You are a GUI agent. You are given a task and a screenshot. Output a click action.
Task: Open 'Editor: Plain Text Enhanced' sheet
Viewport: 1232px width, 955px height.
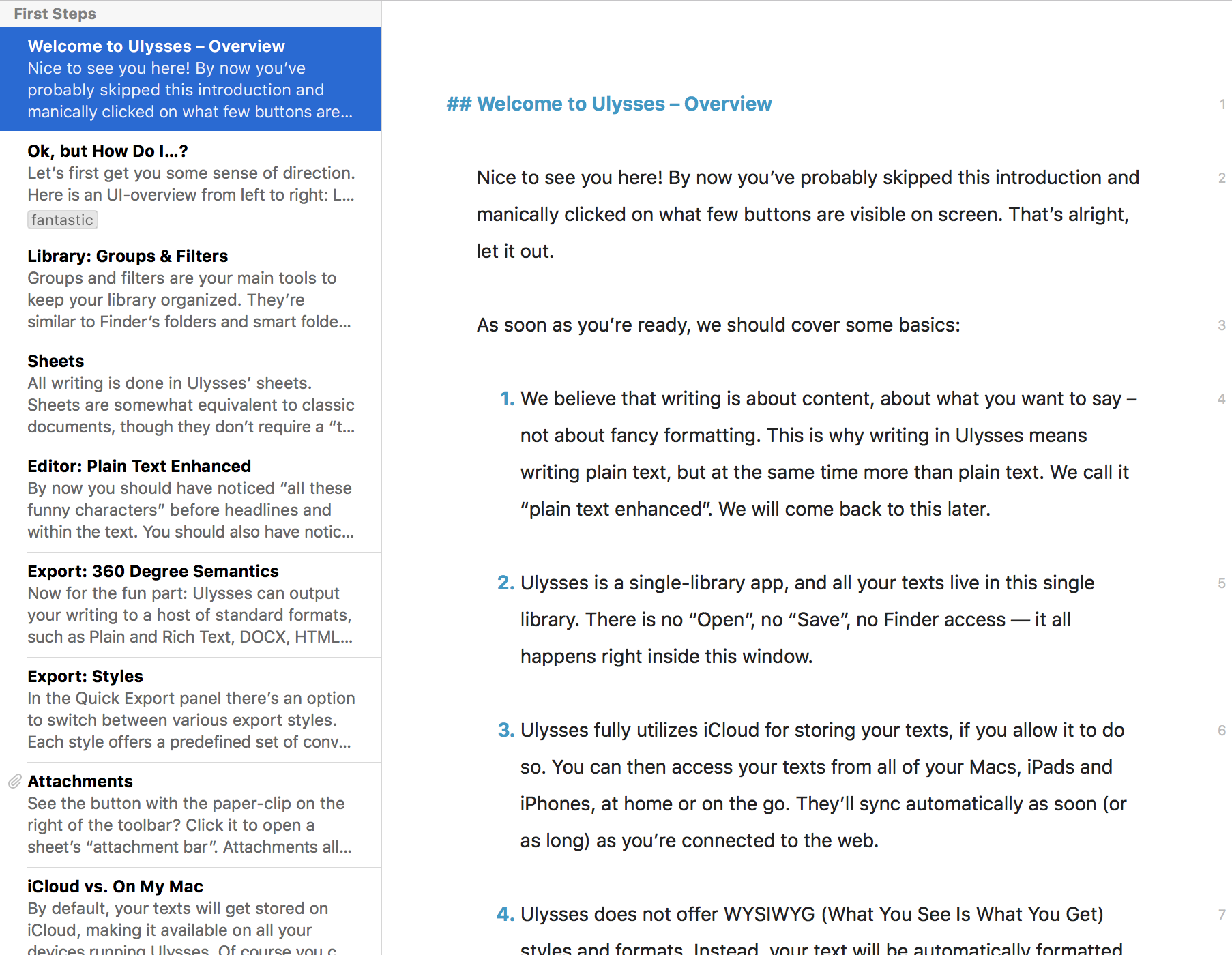pos(190,499)
